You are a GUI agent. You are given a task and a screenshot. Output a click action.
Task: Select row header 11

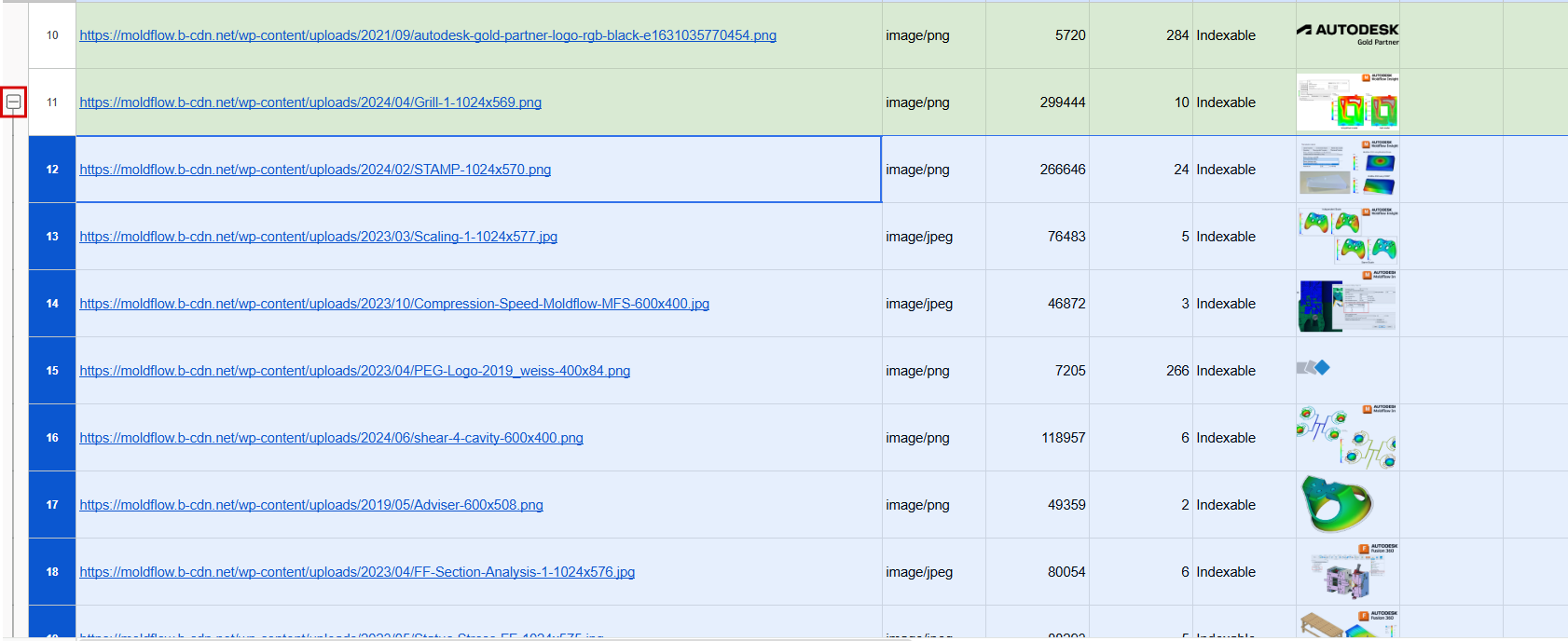click(52, 102)
